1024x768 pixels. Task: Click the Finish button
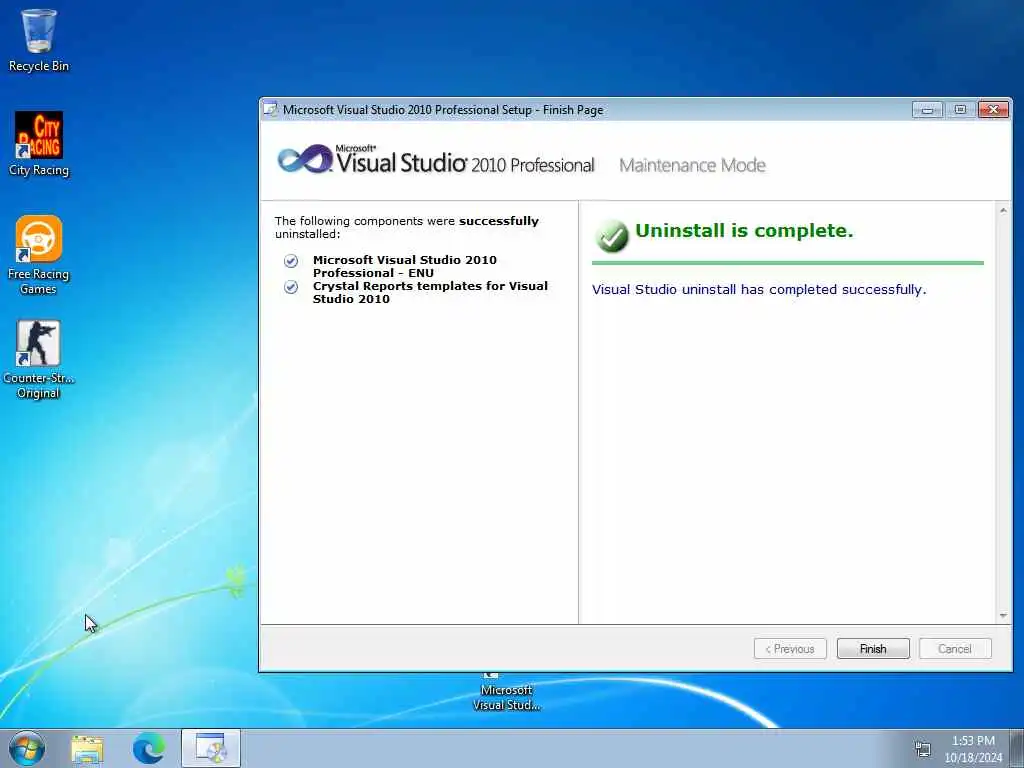click(x=872, y=648)
